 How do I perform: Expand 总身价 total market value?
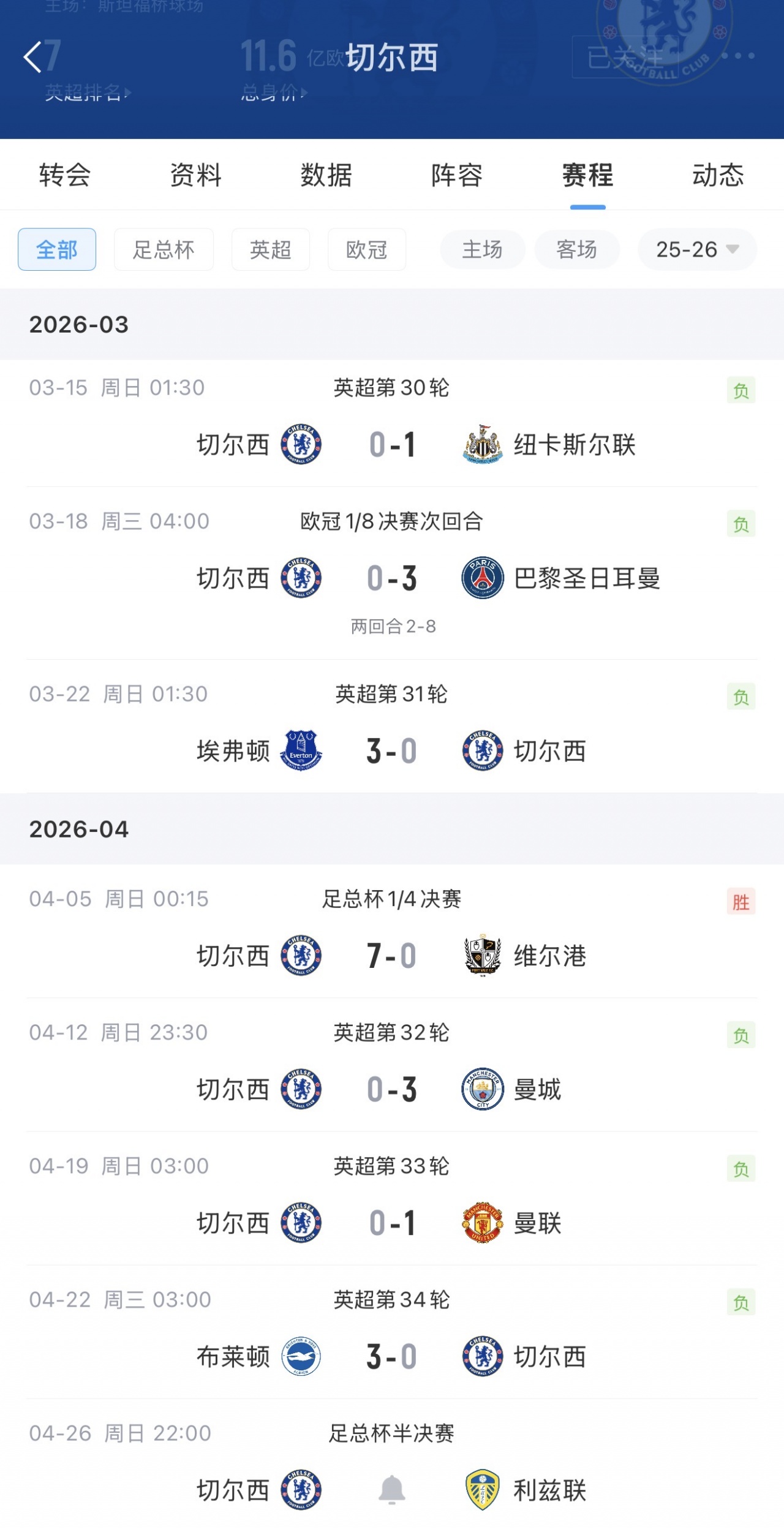click(x=274, y=92)
